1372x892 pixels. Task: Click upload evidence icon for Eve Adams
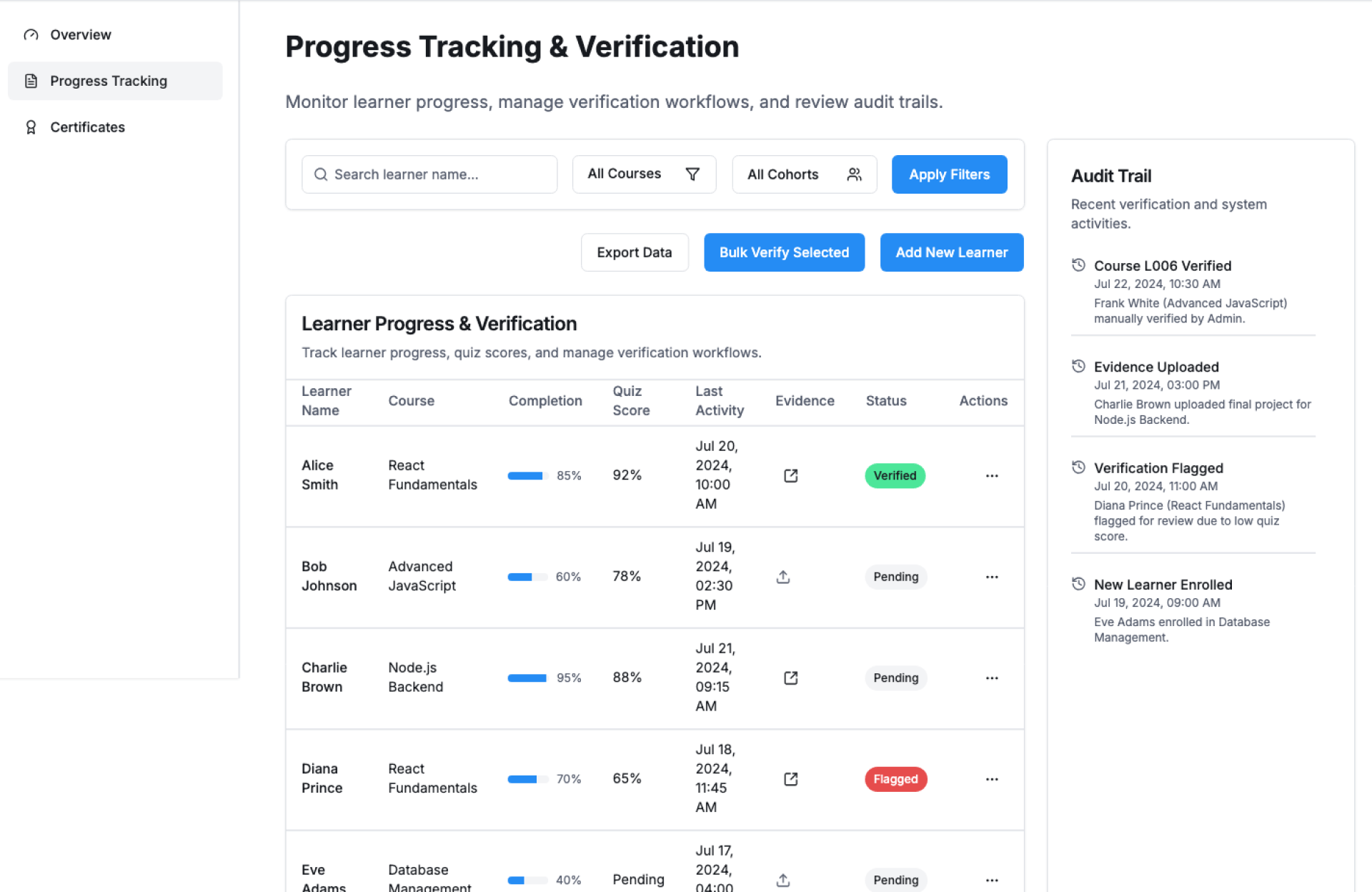pos(783,880)
